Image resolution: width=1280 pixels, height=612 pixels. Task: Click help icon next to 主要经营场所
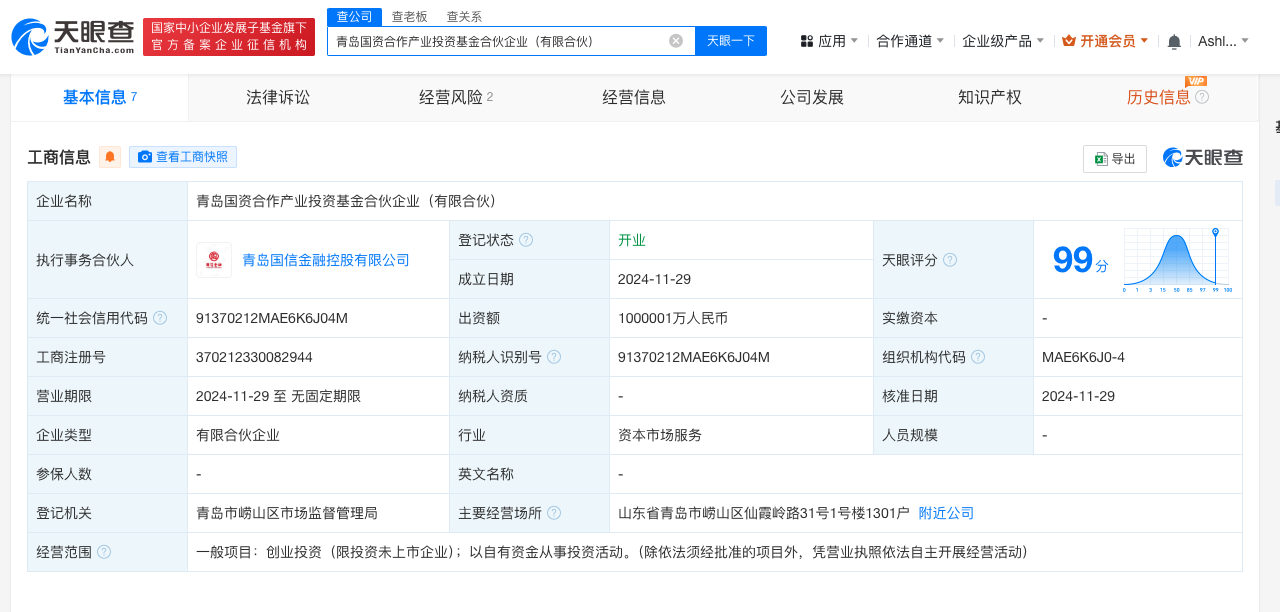pos(554,513)
